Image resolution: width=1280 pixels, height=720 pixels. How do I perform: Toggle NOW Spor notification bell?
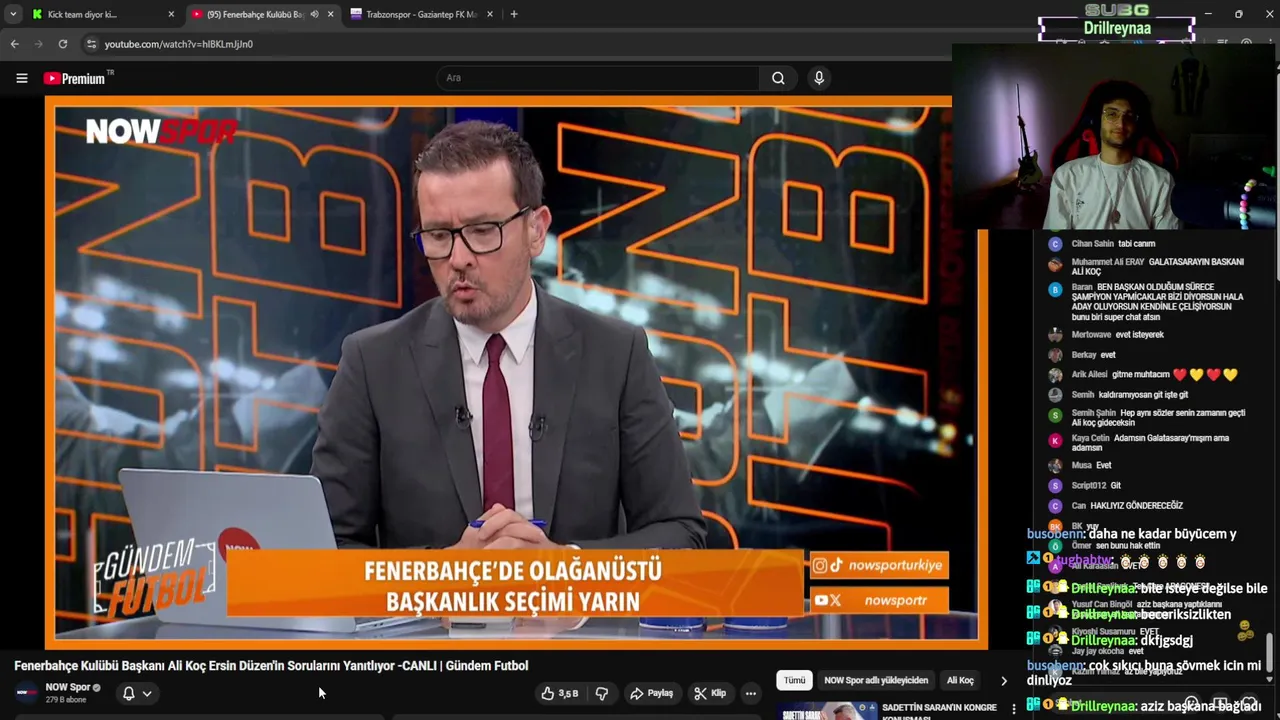tap(128, 693)
